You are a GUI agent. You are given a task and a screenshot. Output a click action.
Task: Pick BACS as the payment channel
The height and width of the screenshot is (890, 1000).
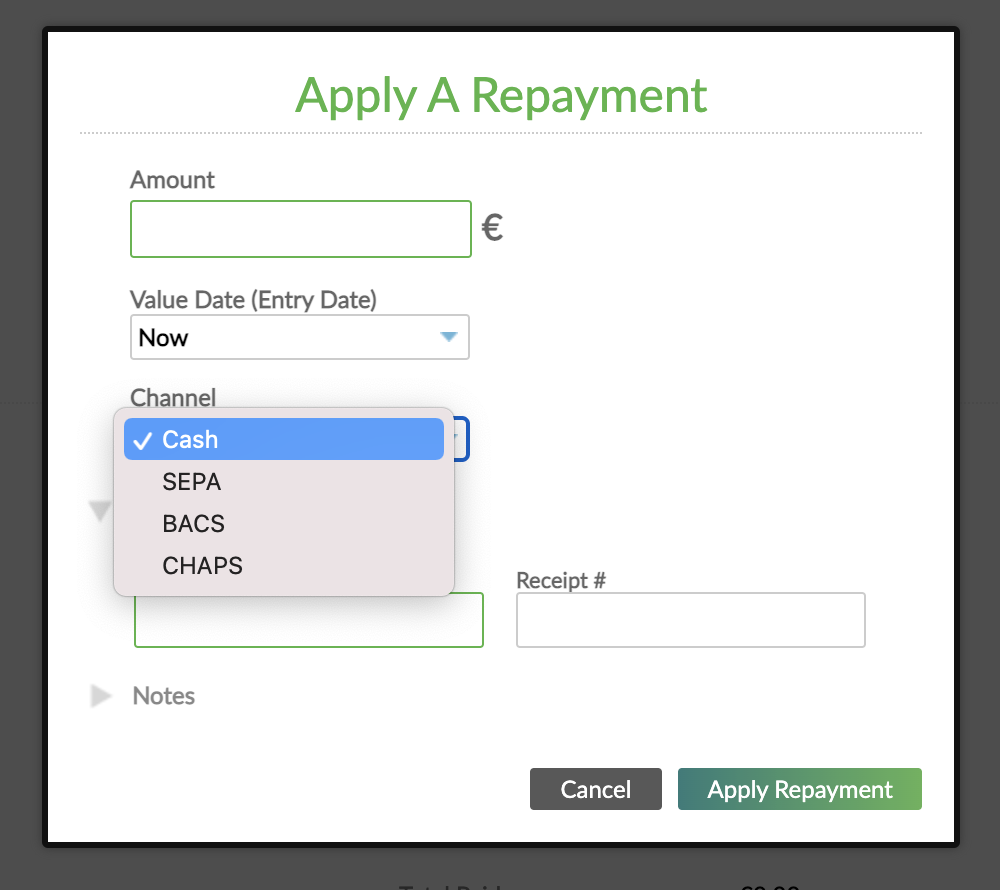193,523
